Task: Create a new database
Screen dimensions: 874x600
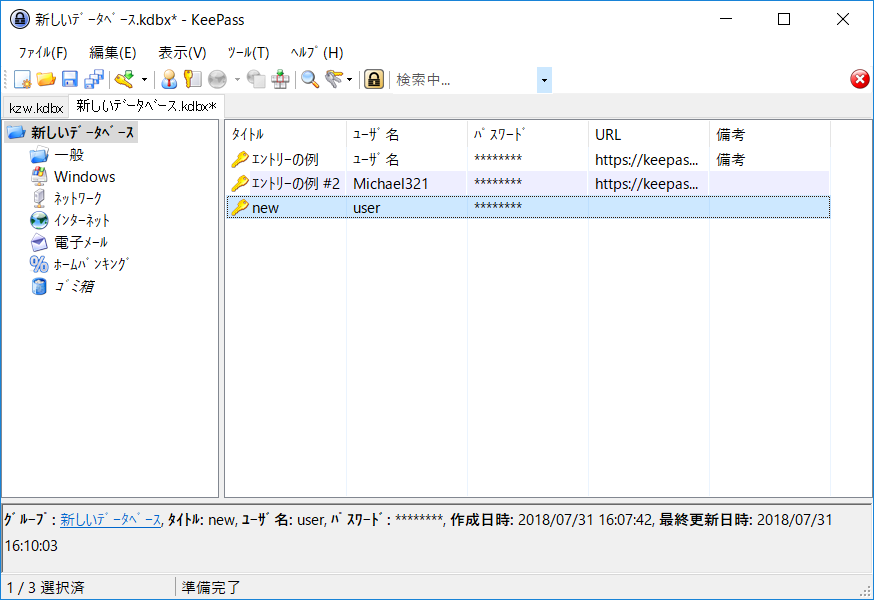Action: point(23,79)
